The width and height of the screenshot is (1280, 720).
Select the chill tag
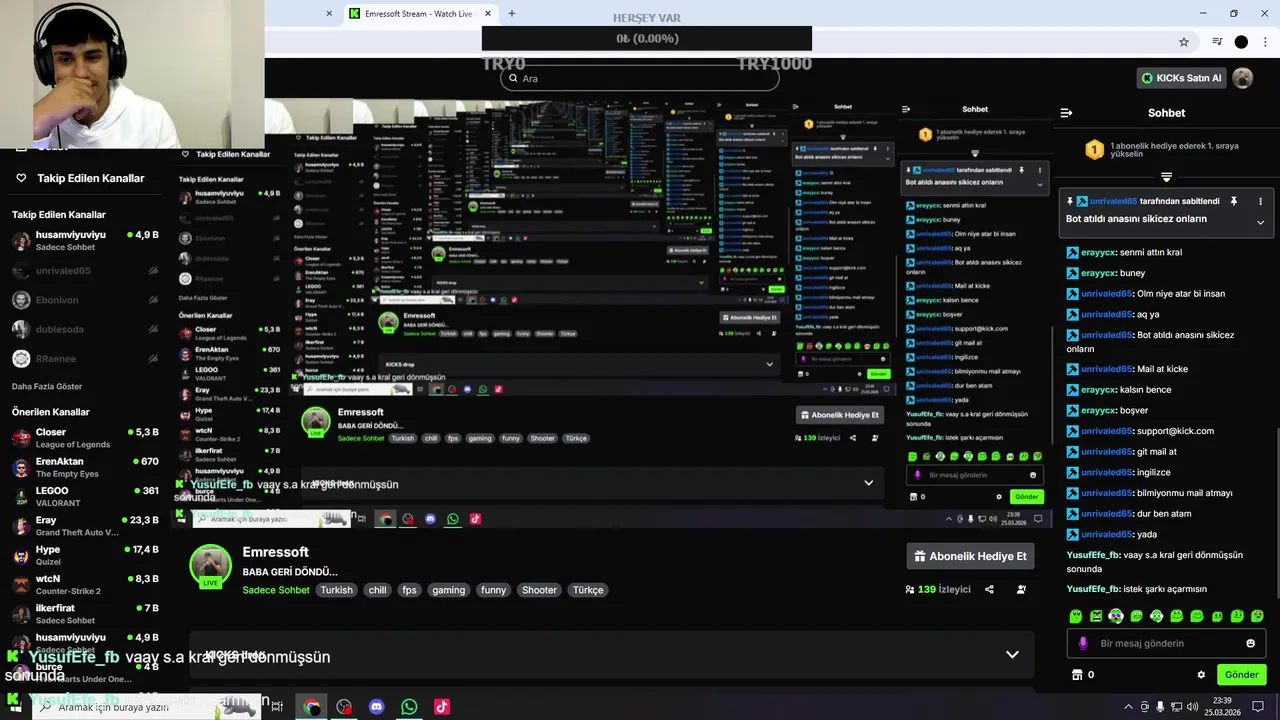click(x=377, y=590)
